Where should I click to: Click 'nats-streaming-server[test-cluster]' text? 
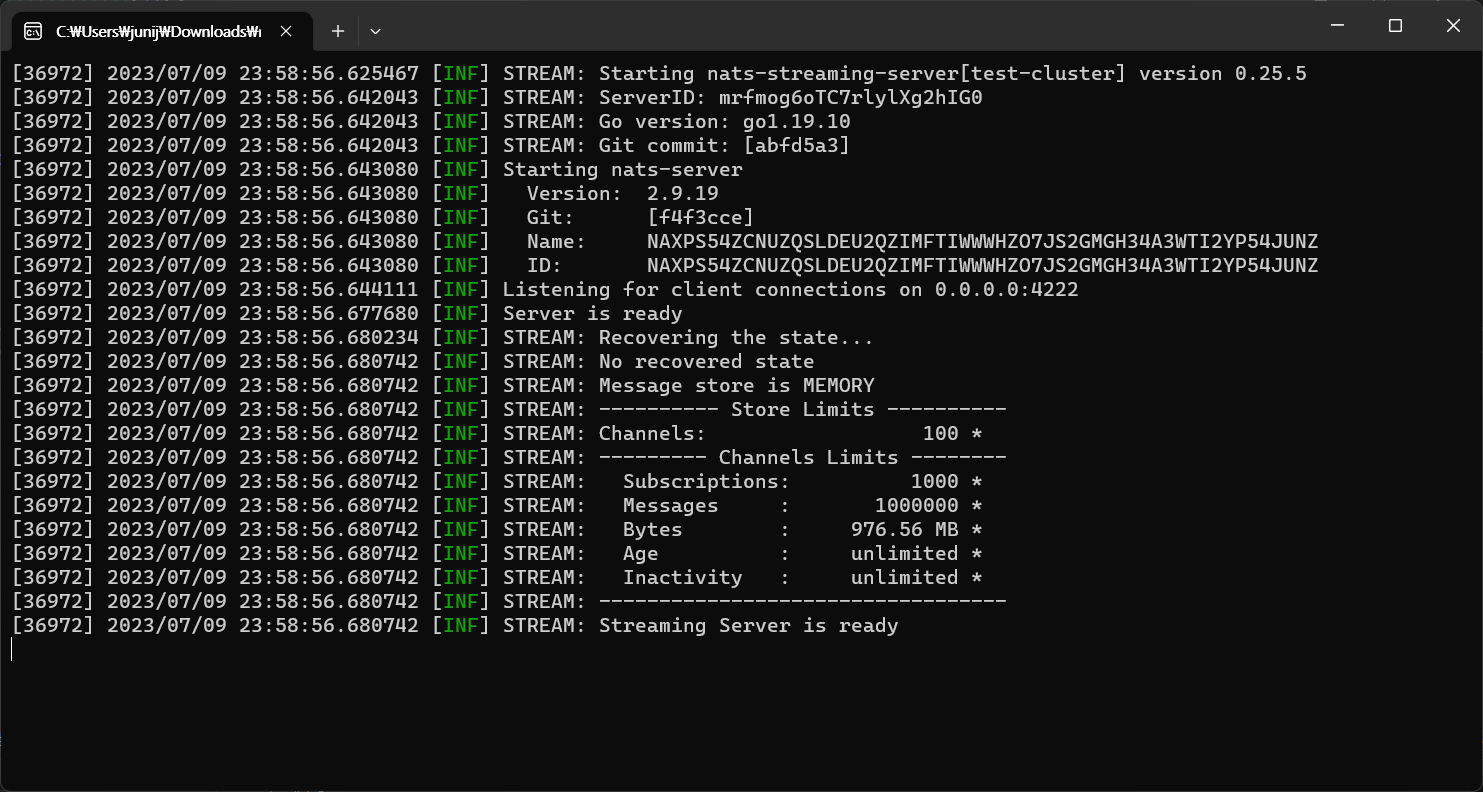(917, 74)
